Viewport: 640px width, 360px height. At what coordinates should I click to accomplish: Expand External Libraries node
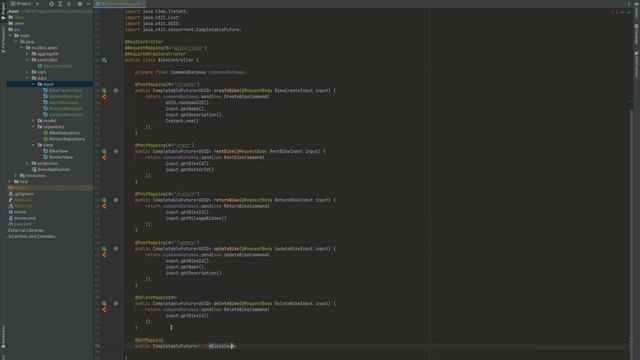point(26,230)
